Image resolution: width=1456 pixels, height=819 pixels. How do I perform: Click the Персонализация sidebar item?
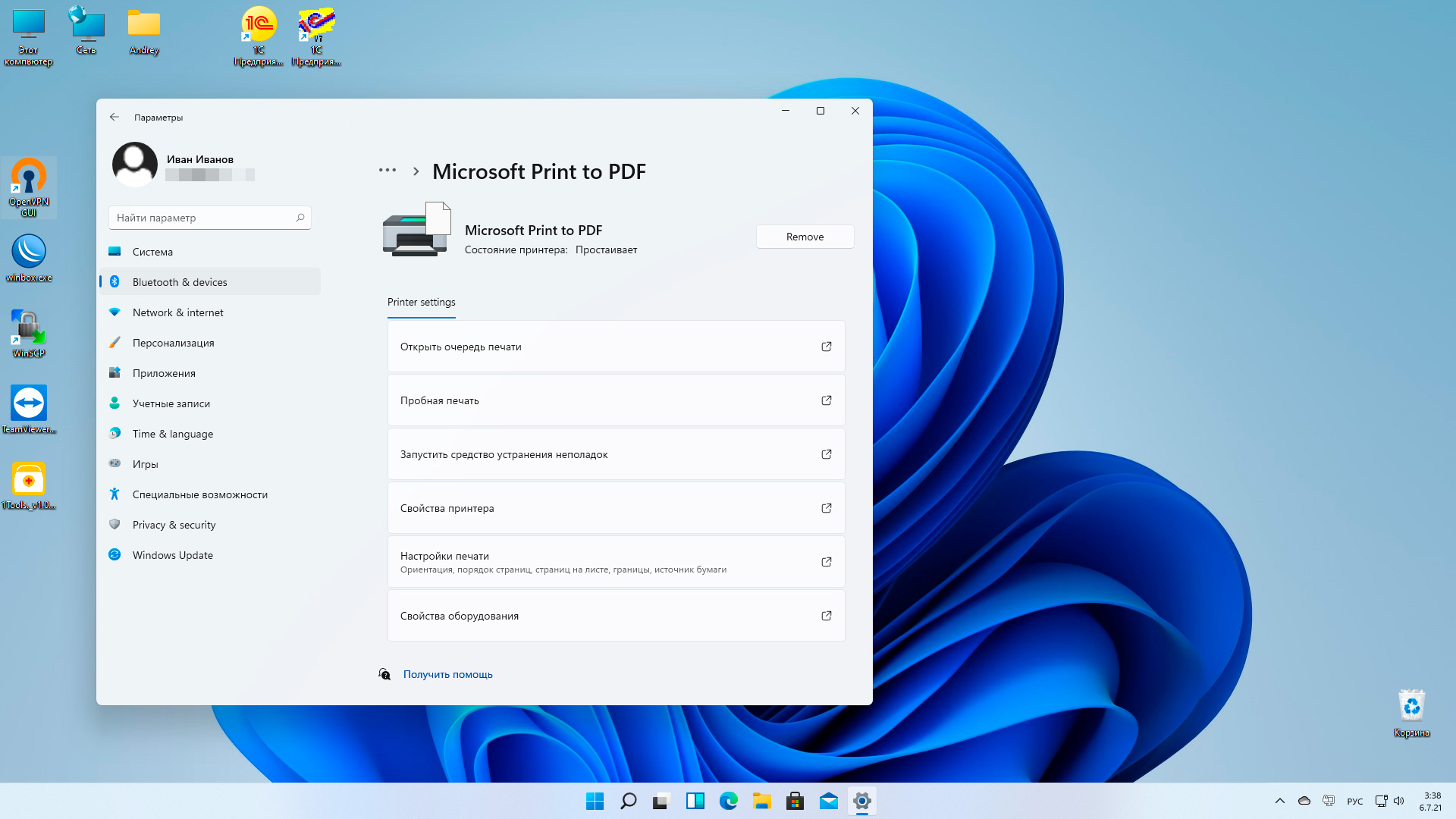tap(173, 343)
